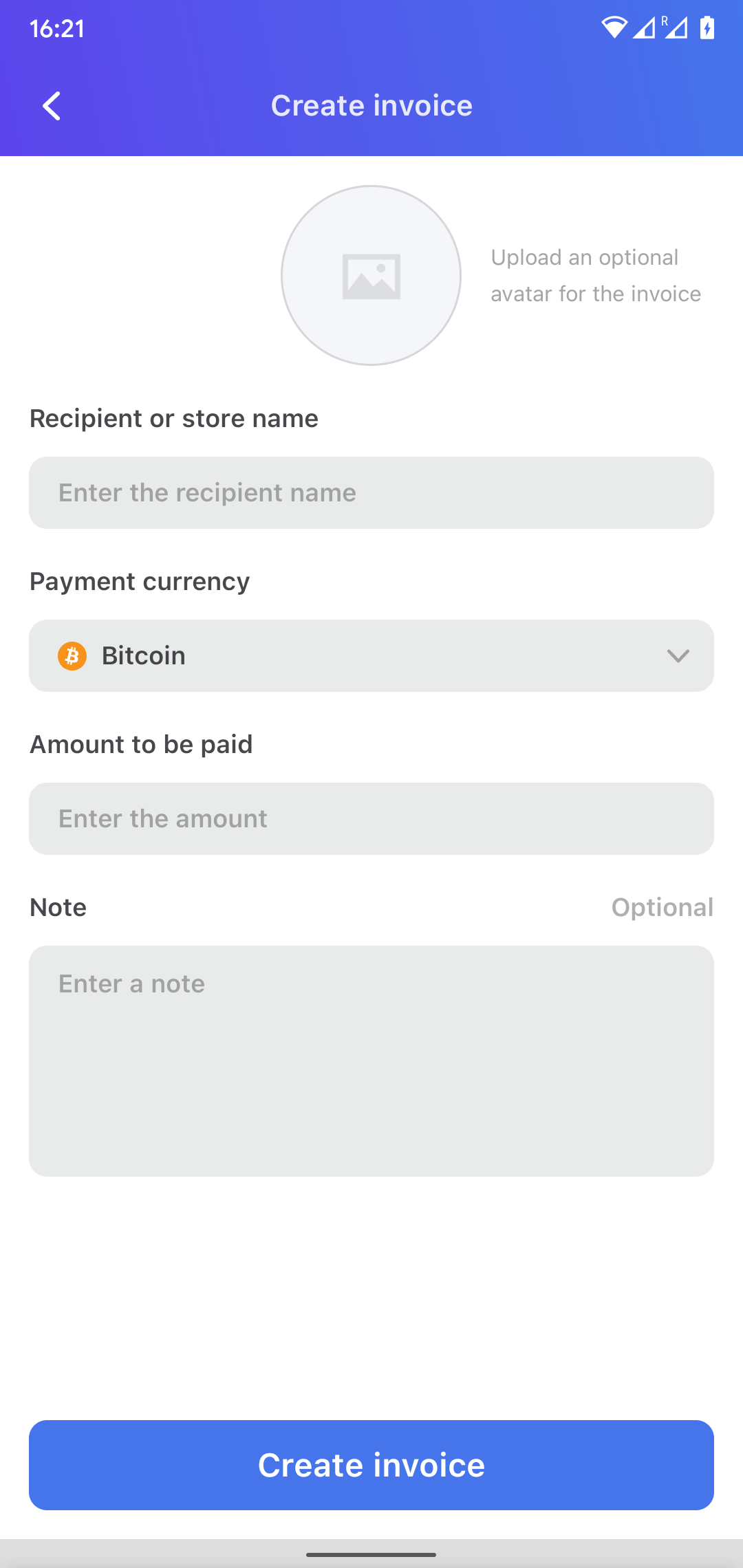The width and height of the screenshot is (743, 1568).
Task: Tap the Upload an optional avatar text
Action: (x=596, y=276)
